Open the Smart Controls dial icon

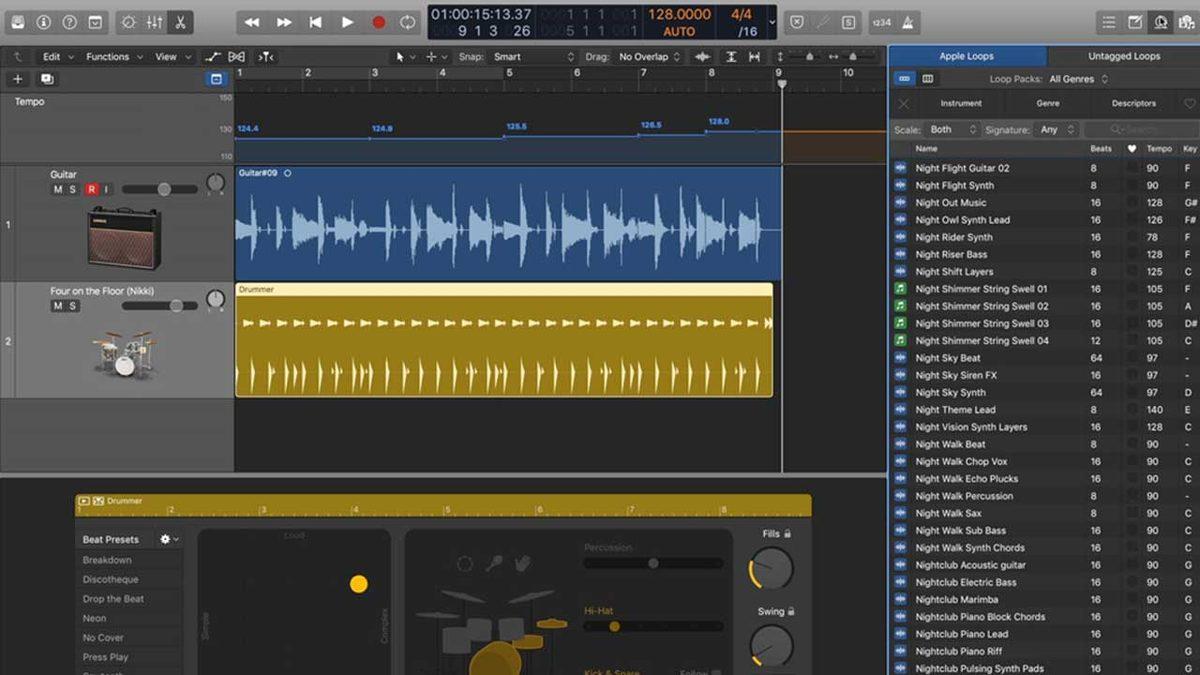click(x=128, y=21)
